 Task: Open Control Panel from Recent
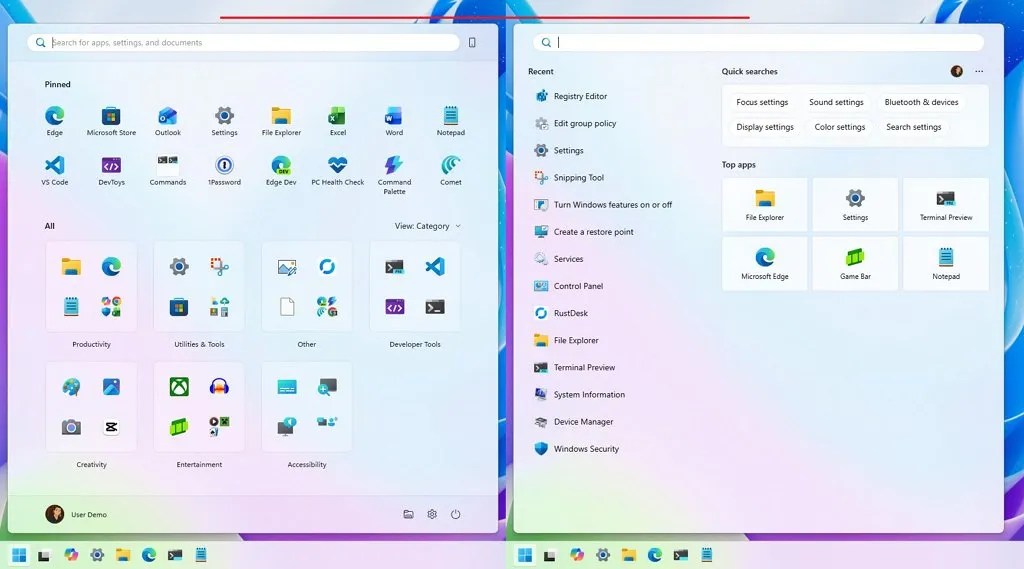(569, 286)
